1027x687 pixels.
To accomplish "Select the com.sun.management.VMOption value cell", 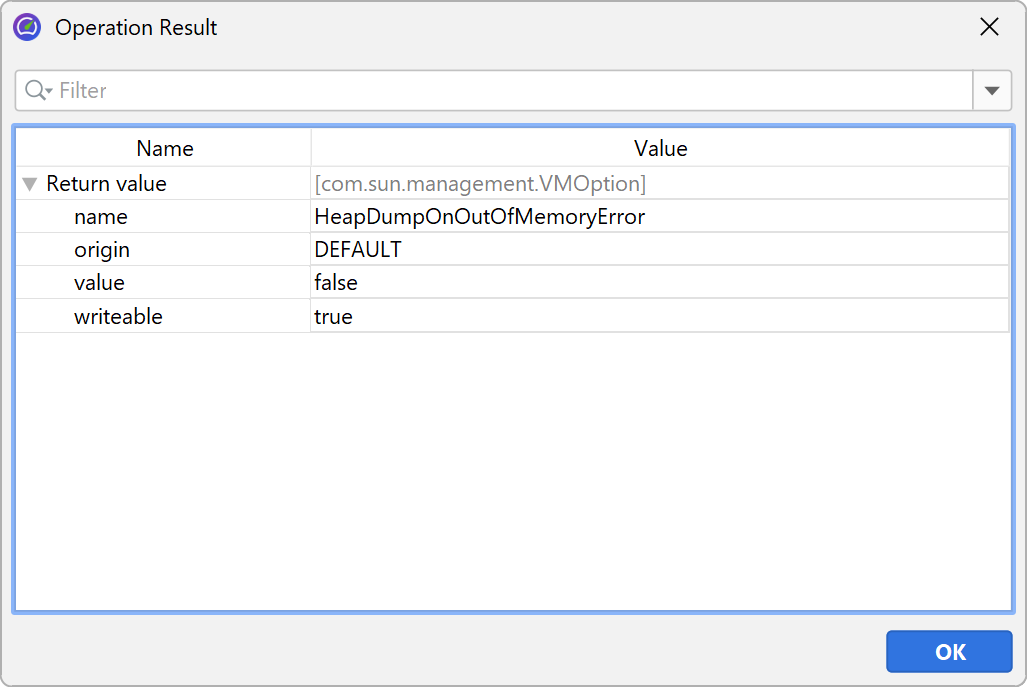I will click(x=480, y=184).
